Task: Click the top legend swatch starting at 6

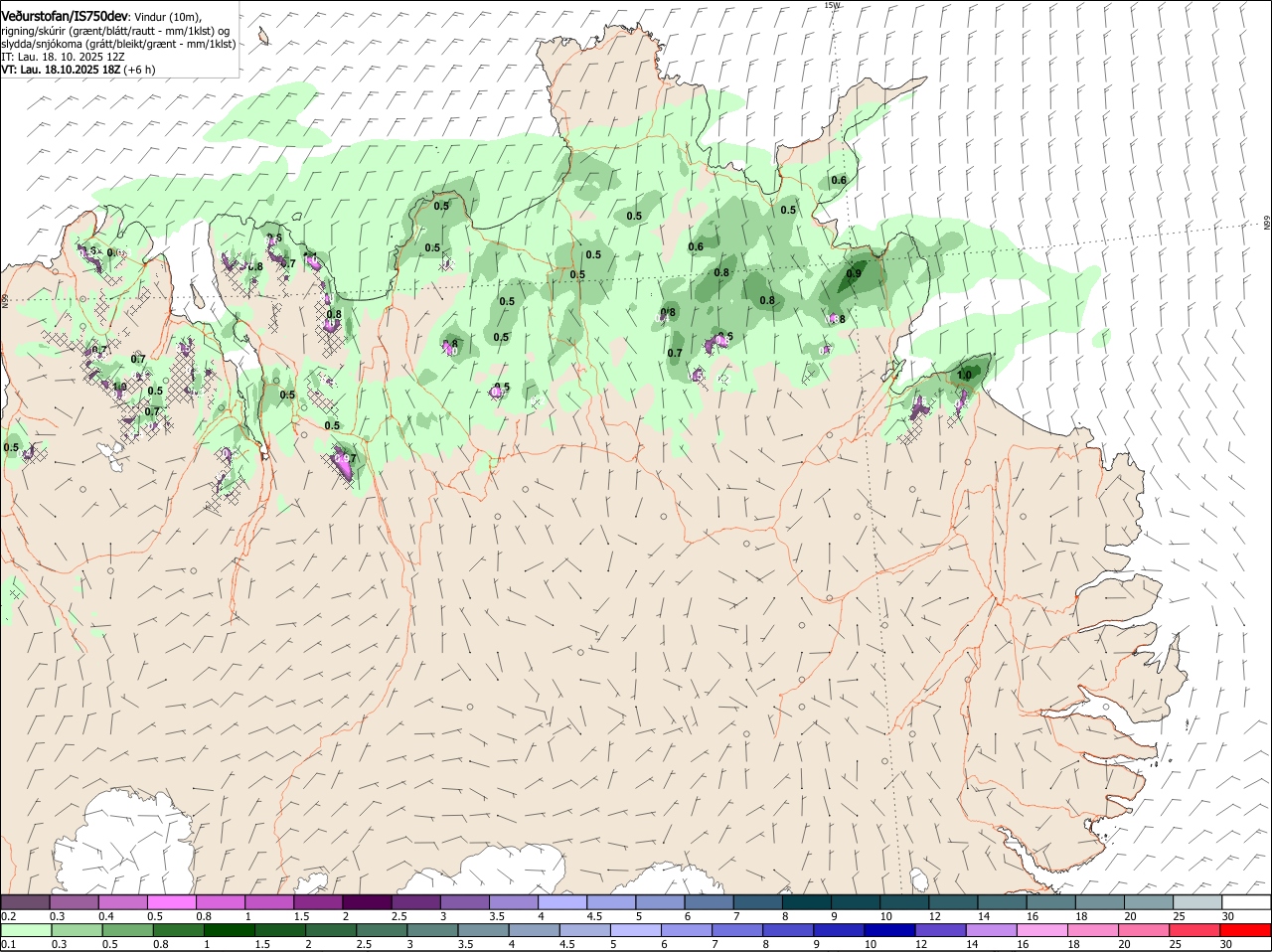Action: coord(710,902)
